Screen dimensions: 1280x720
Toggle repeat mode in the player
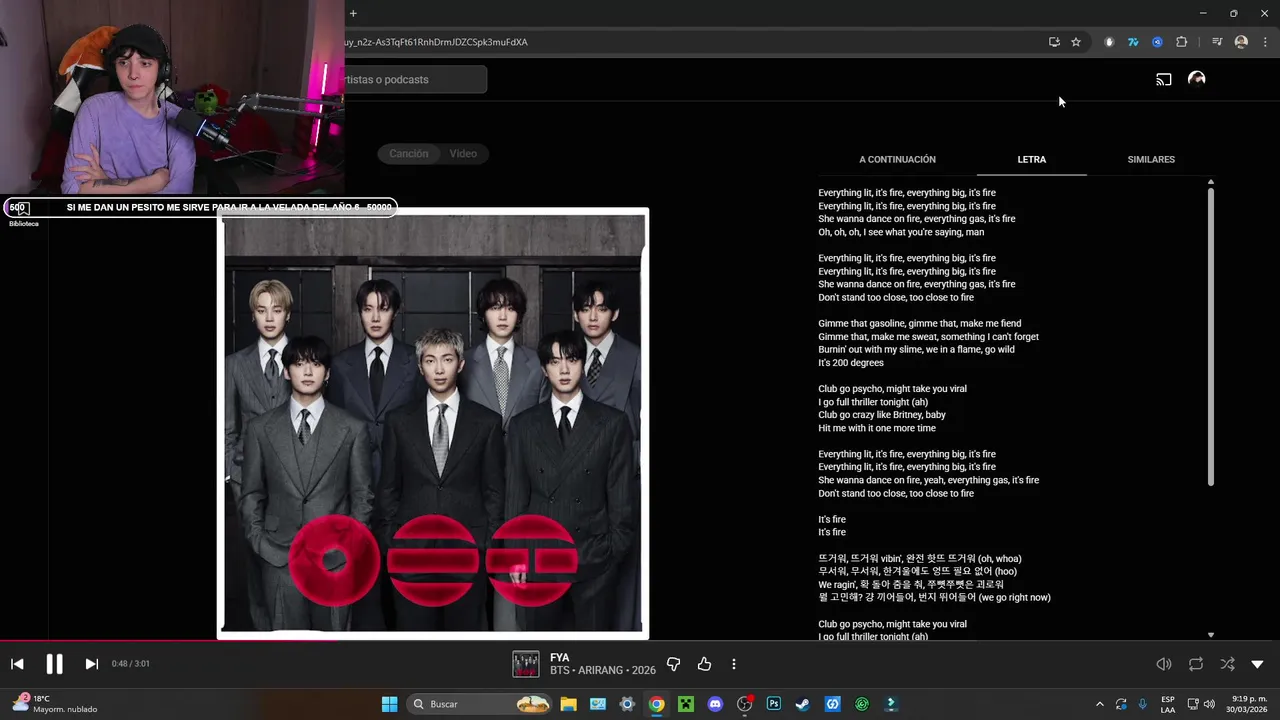point(1196,664)
